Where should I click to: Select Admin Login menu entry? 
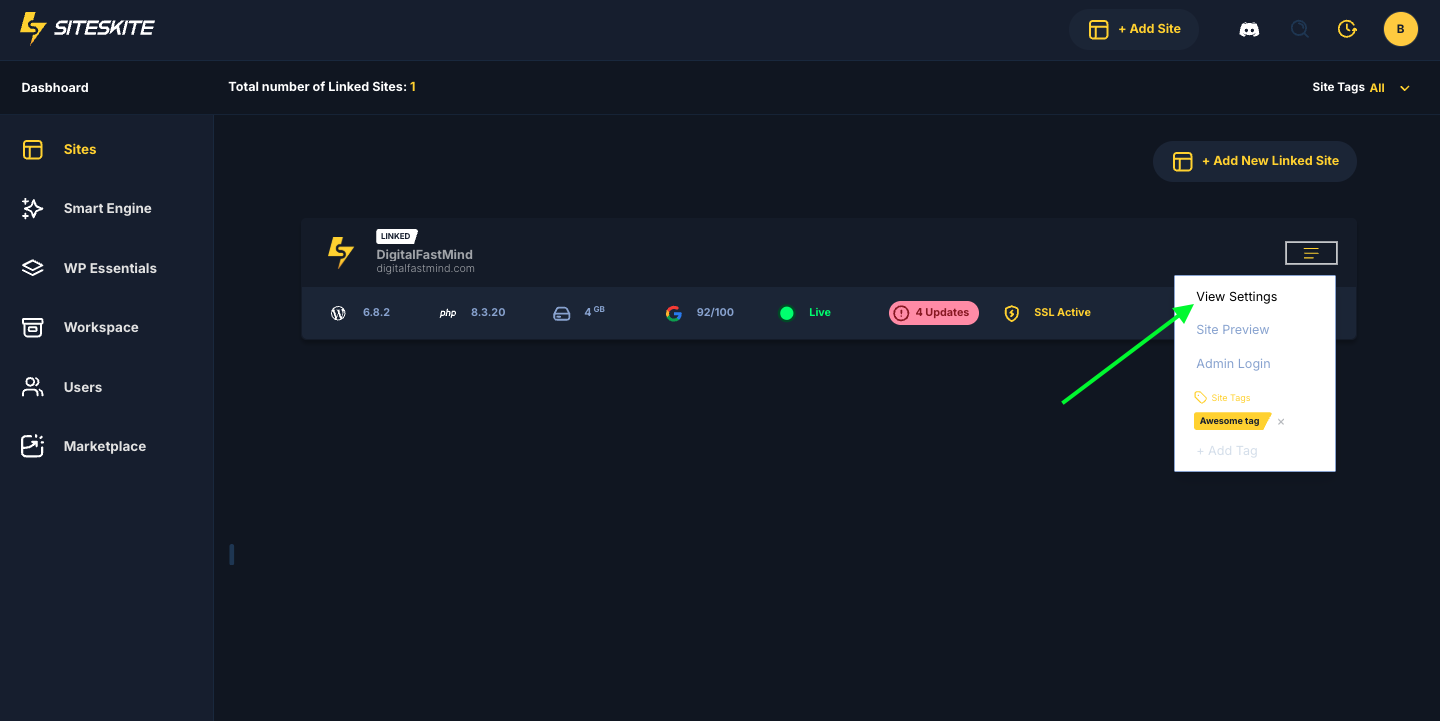tap(1233, 364)
